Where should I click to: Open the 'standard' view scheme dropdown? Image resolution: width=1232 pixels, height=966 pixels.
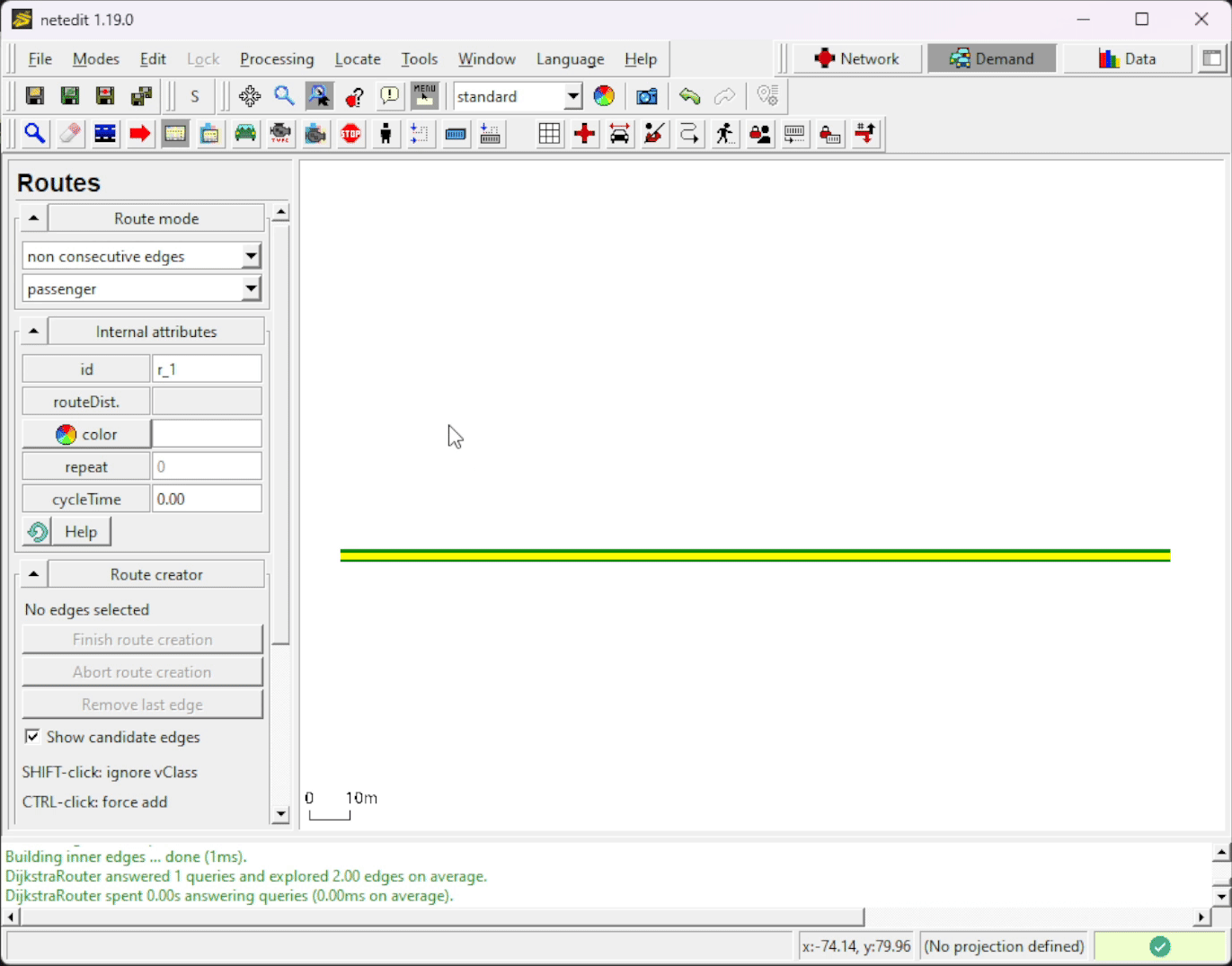pyautogui.click(x=572, y=96)
